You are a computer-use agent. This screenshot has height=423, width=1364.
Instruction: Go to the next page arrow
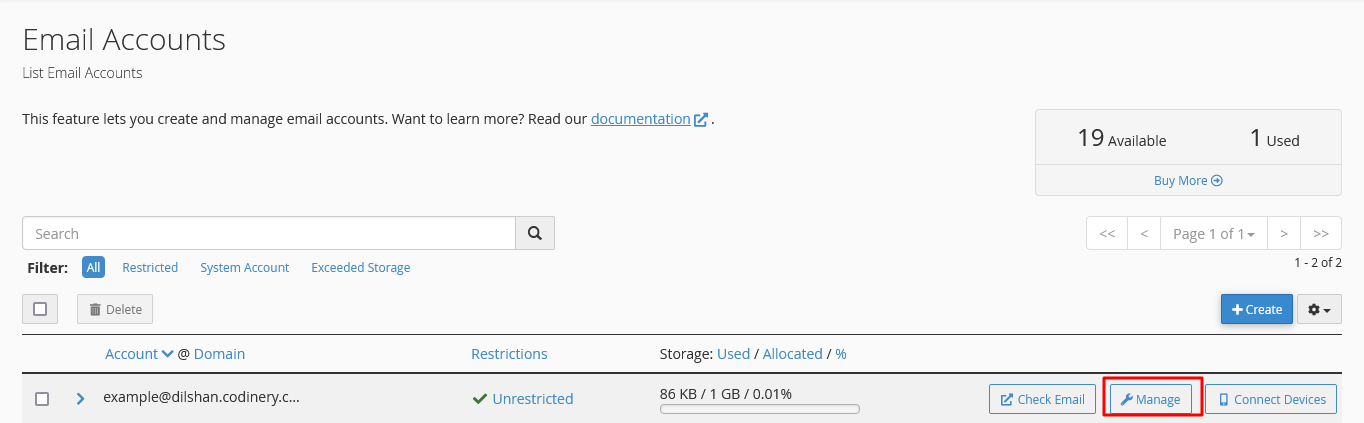click(1284, 233)
